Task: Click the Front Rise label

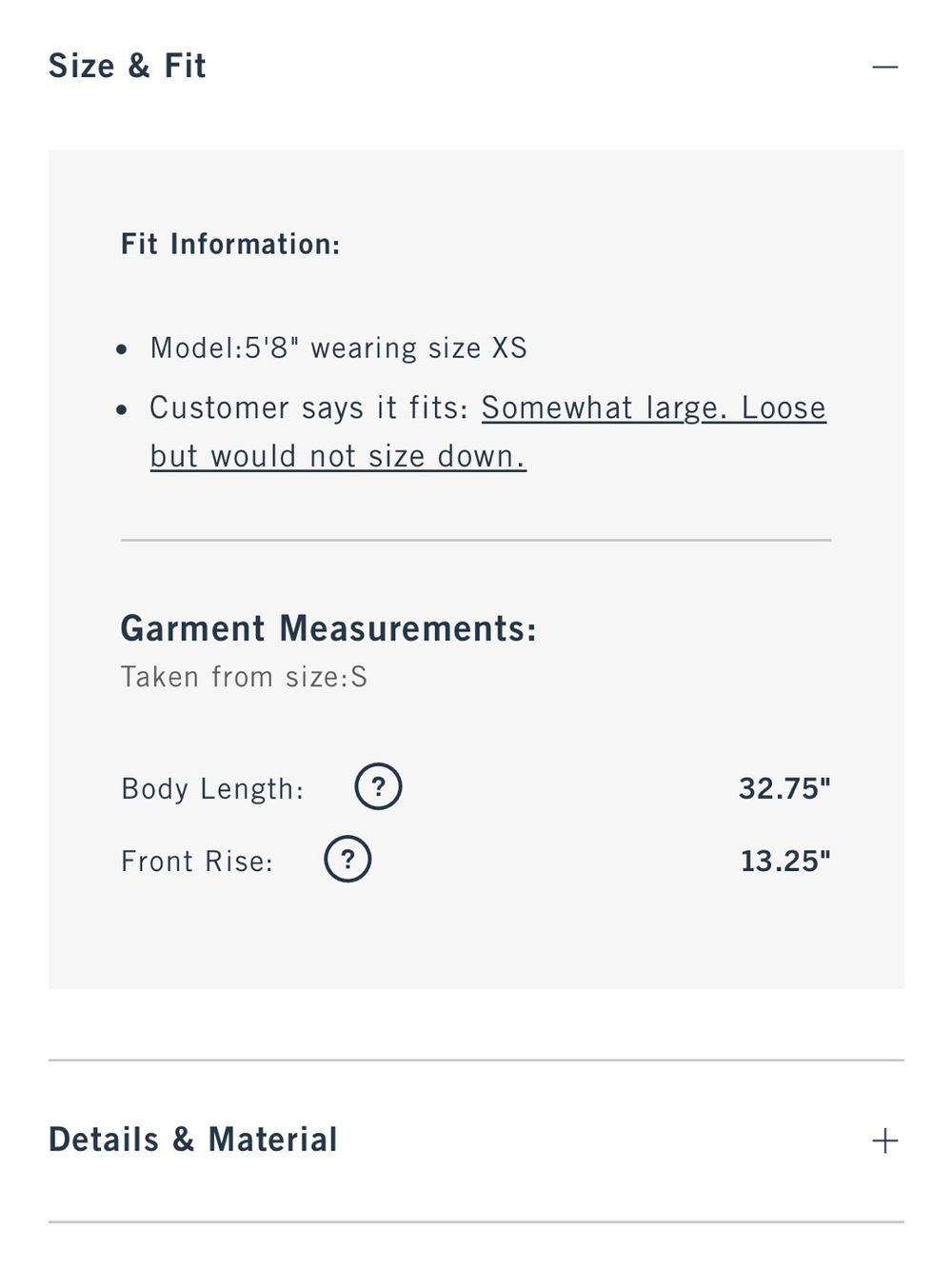Action: tap(197, 861)
